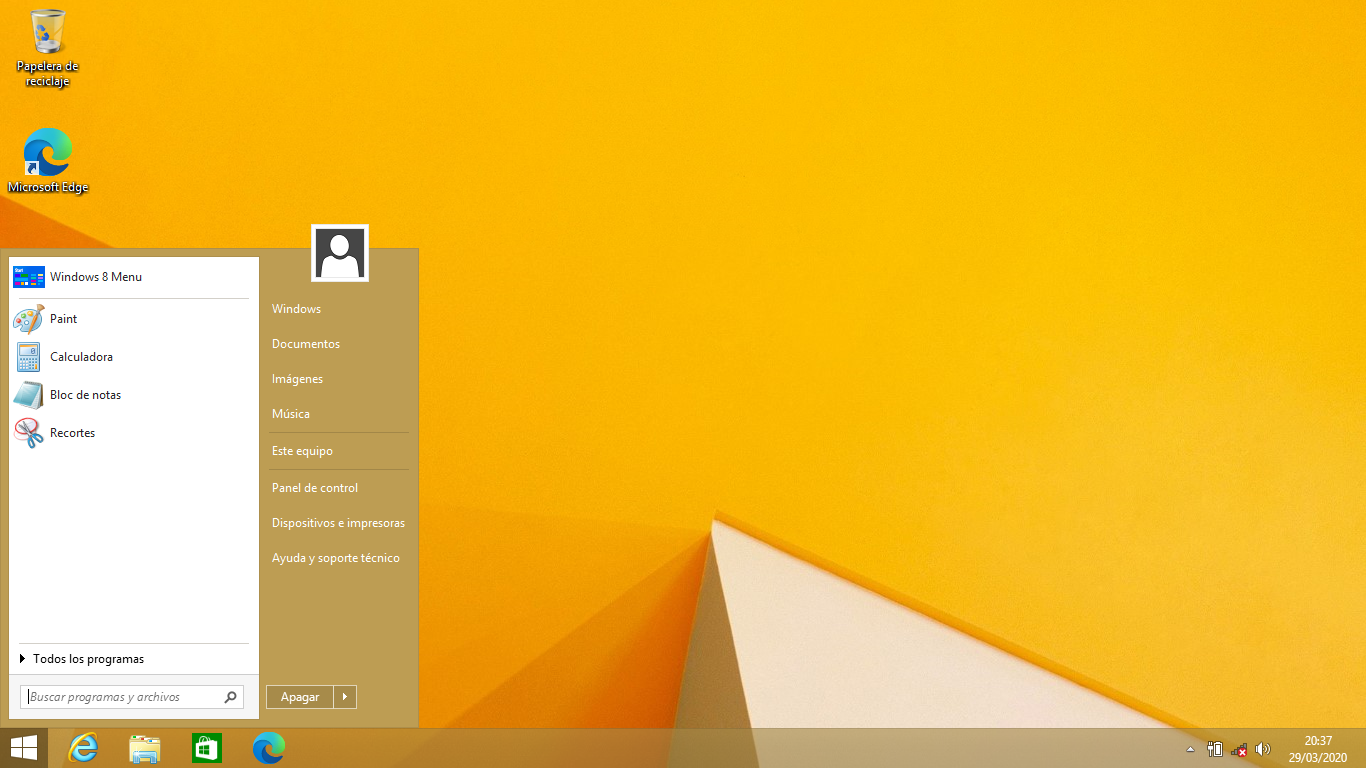Click the user account avatar picture

click(339, 252)
